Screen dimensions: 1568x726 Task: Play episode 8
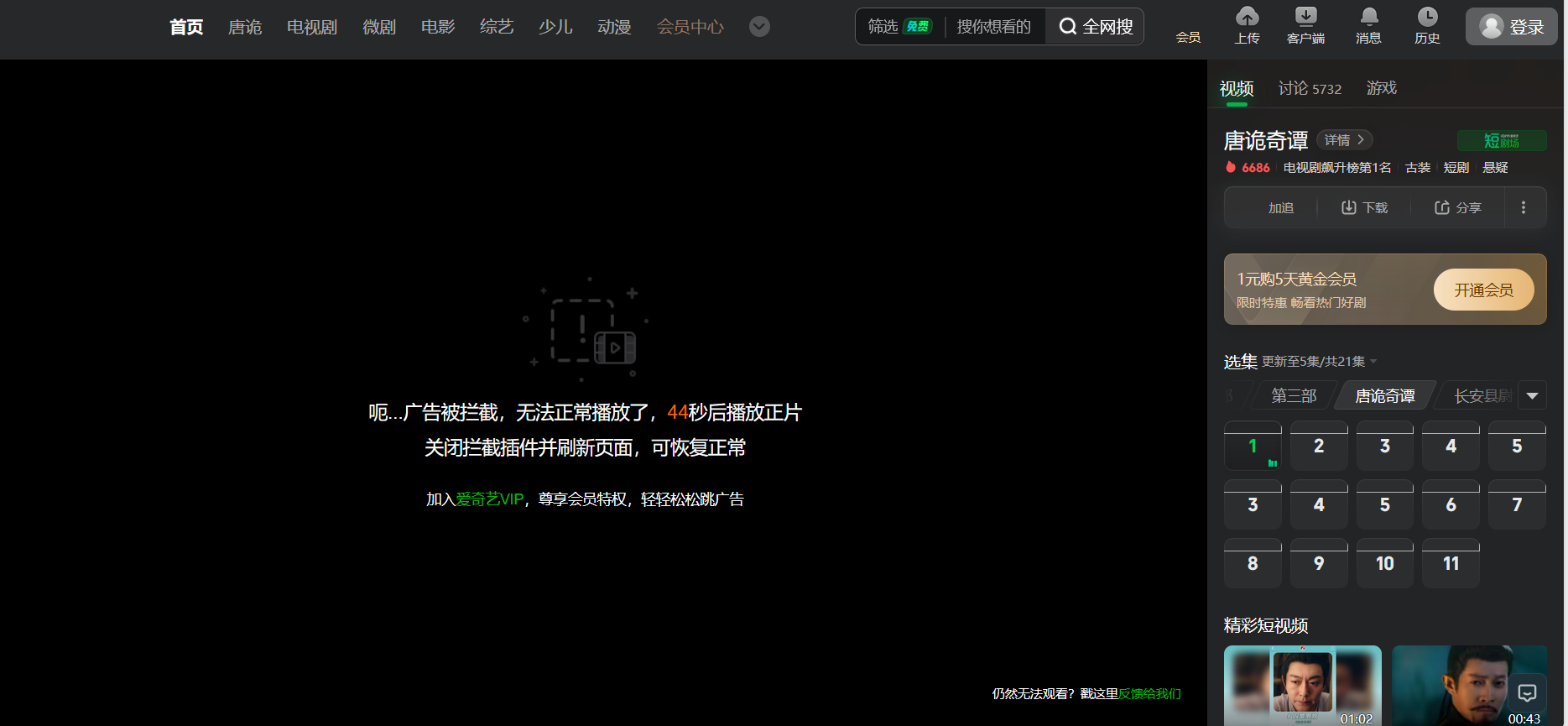(1253, 563)
